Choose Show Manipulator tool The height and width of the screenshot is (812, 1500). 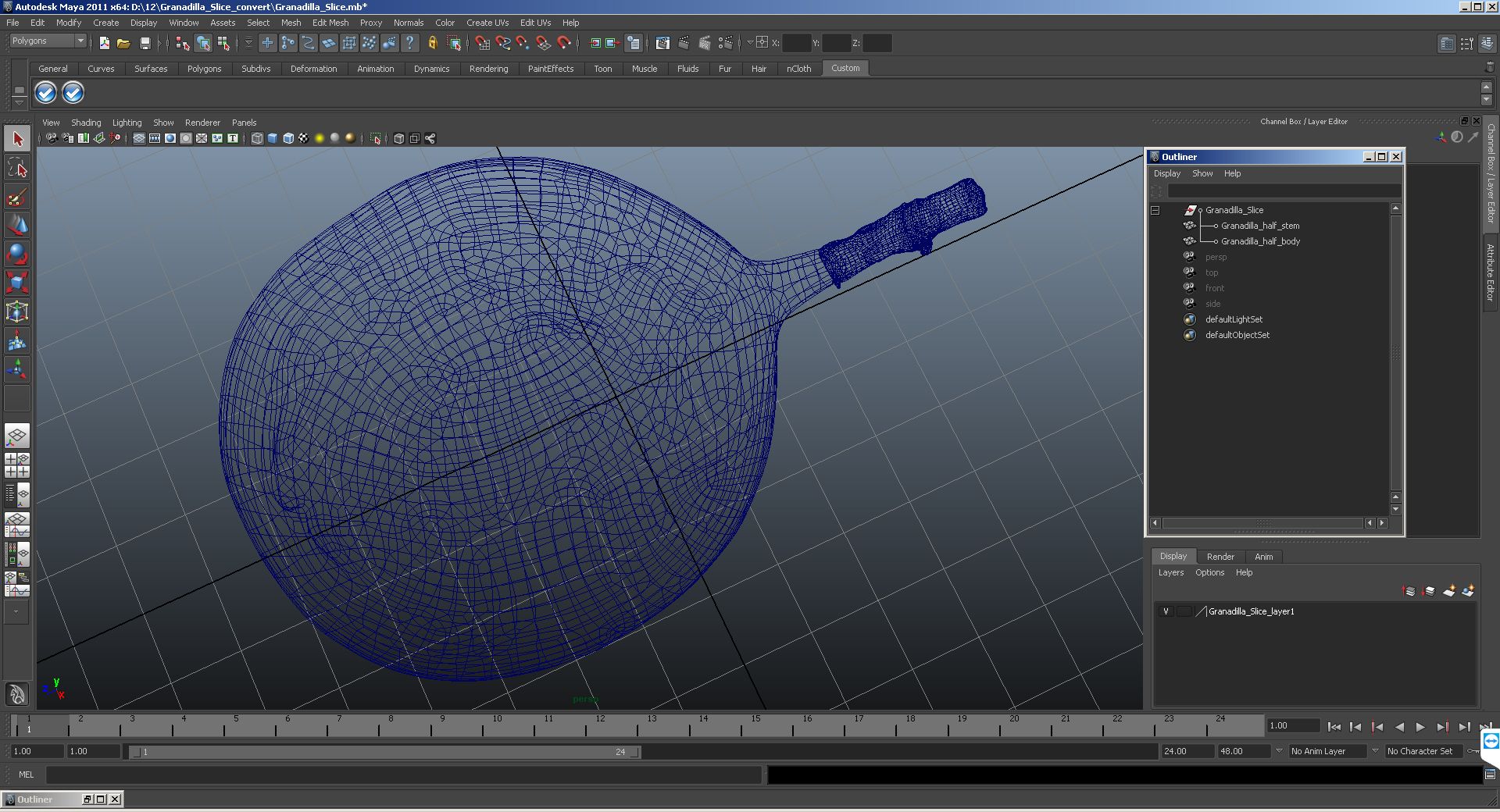click(17, 369)
